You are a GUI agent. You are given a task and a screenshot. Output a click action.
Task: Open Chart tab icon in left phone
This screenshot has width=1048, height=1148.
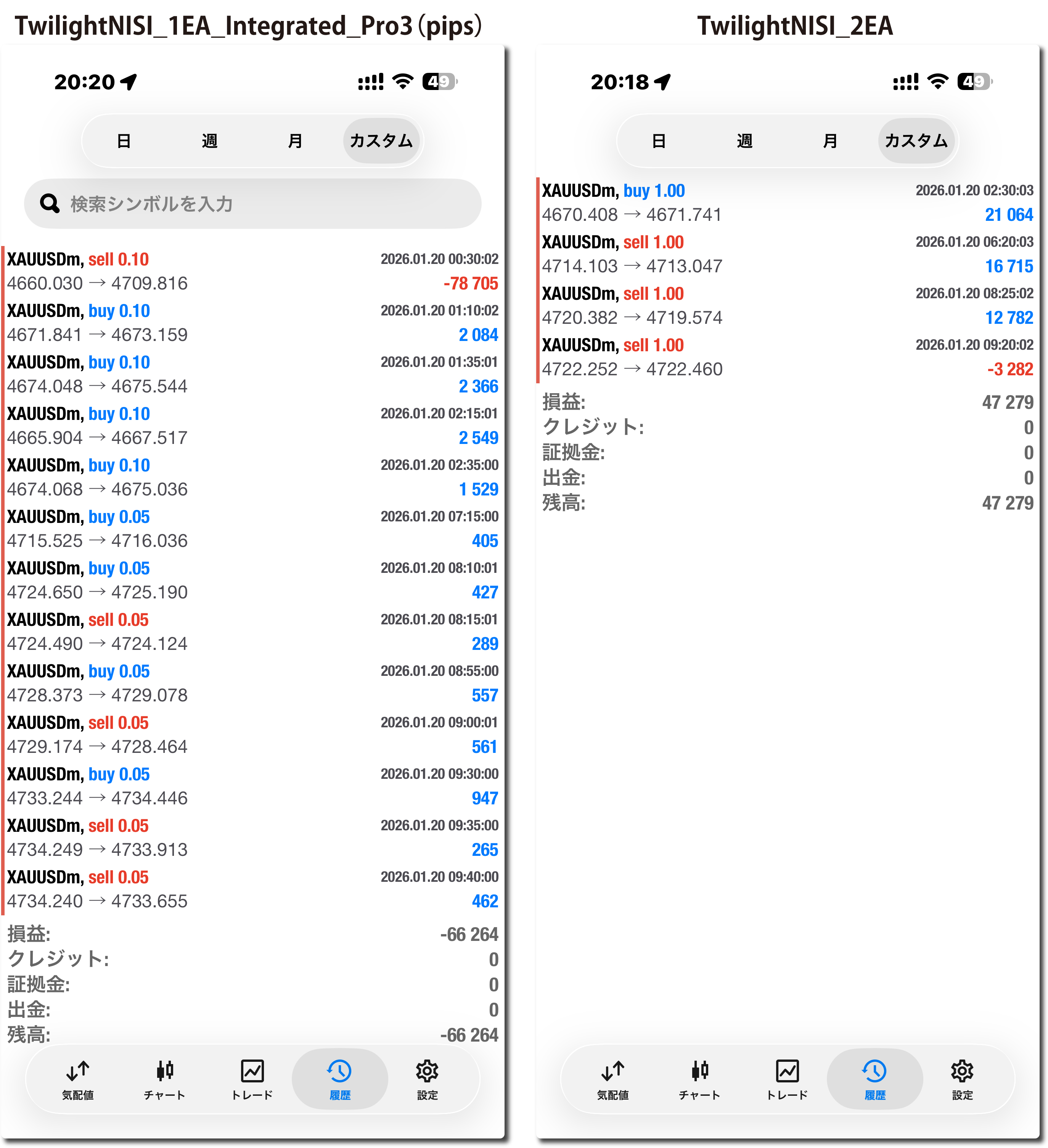click(x=165, y=1071)
